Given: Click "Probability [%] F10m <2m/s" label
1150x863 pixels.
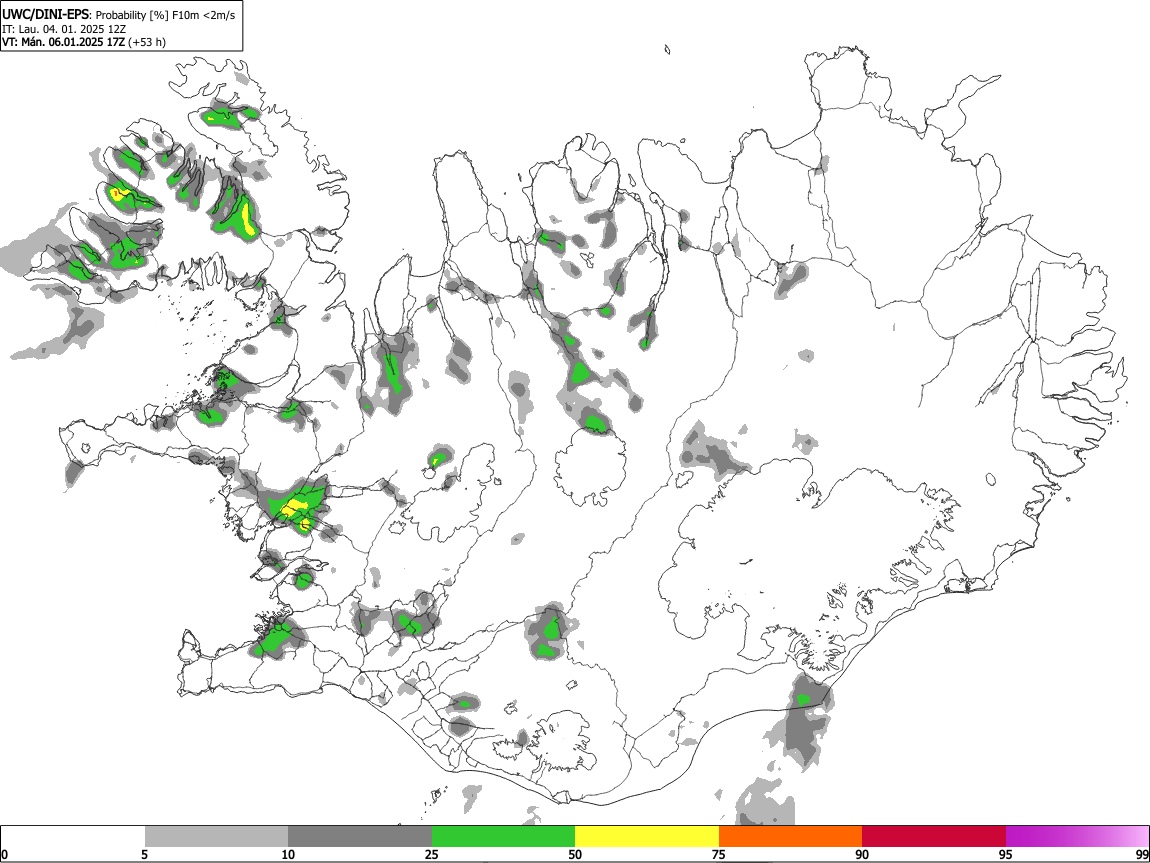Looking at the screenshot, I should click(x=166, y=15).
